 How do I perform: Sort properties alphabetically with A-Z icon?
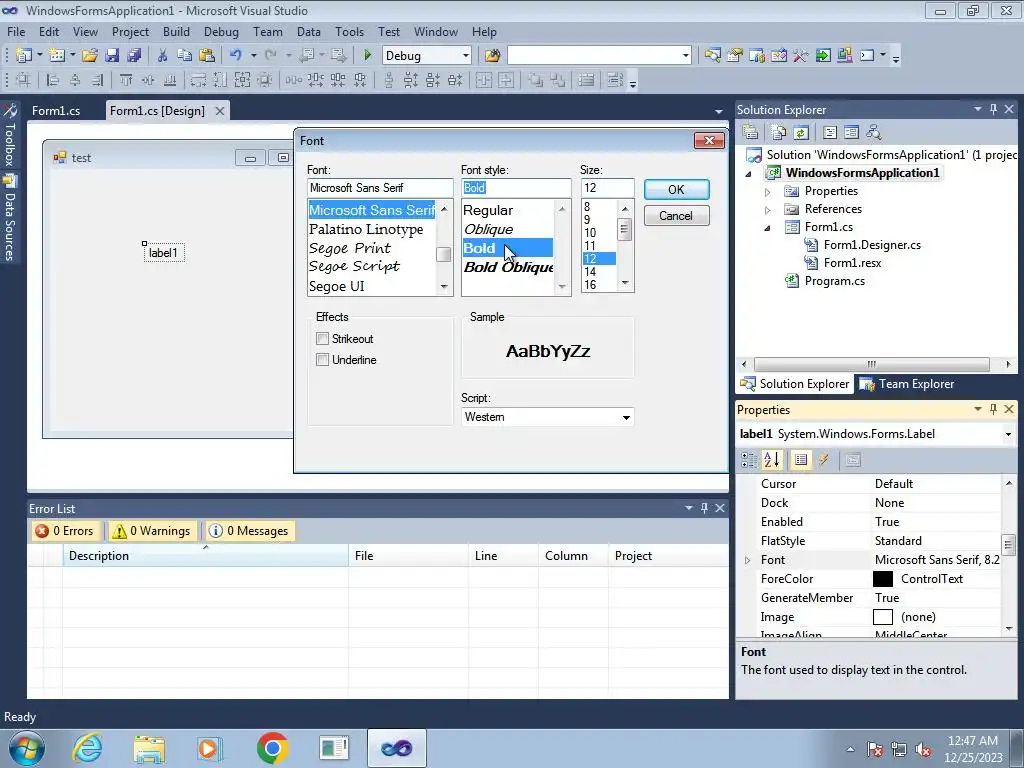[x=772, y=460]
